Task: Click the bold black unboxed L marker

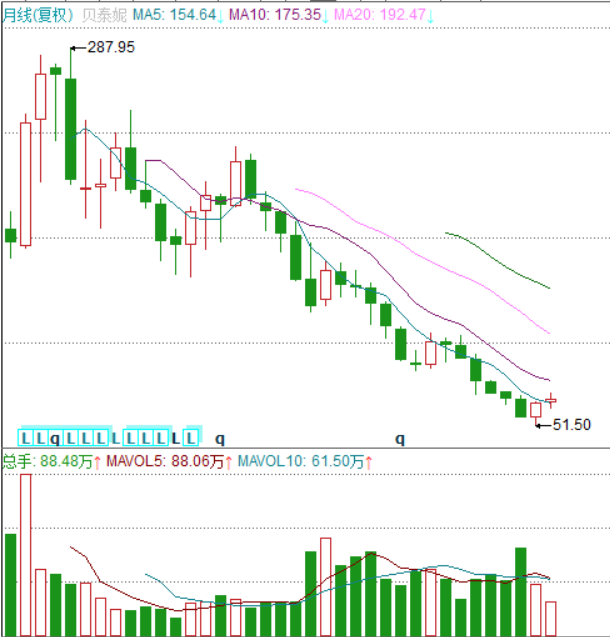Action: point(175,438)
